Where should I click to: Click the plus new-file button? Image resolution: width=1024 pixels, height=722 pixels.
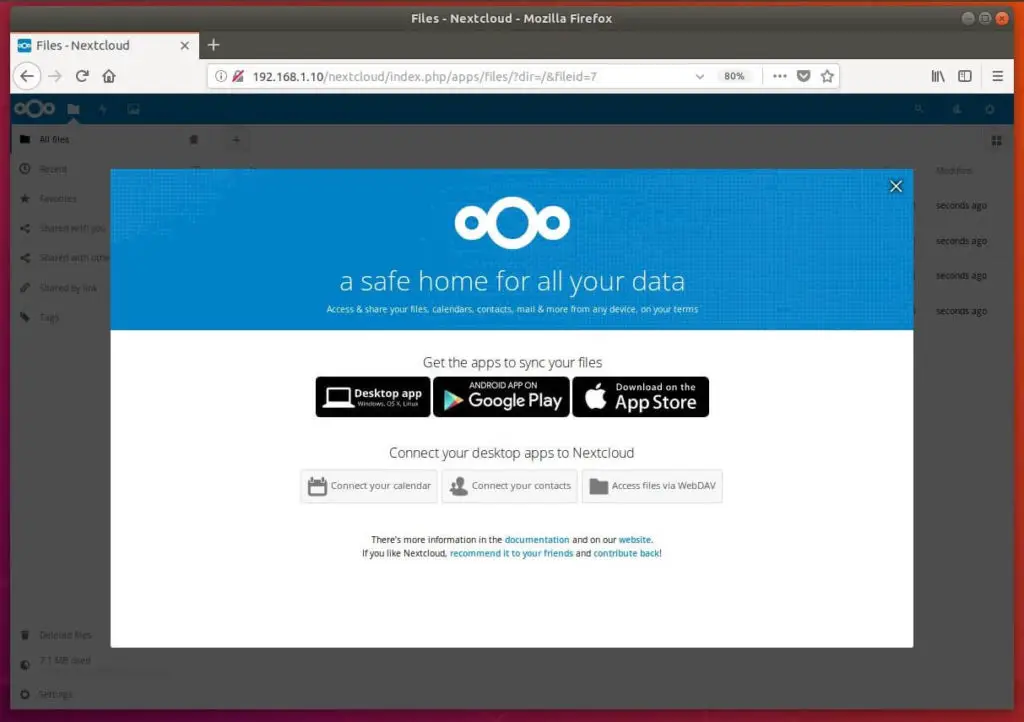(236, 140)
